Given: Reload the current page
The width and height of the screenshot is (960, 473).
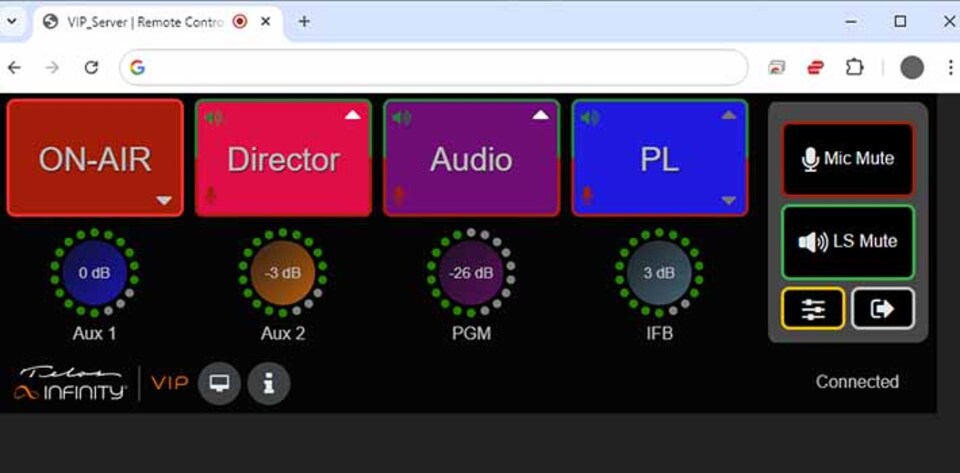Looking at the screenshot, I should point(91,67).
